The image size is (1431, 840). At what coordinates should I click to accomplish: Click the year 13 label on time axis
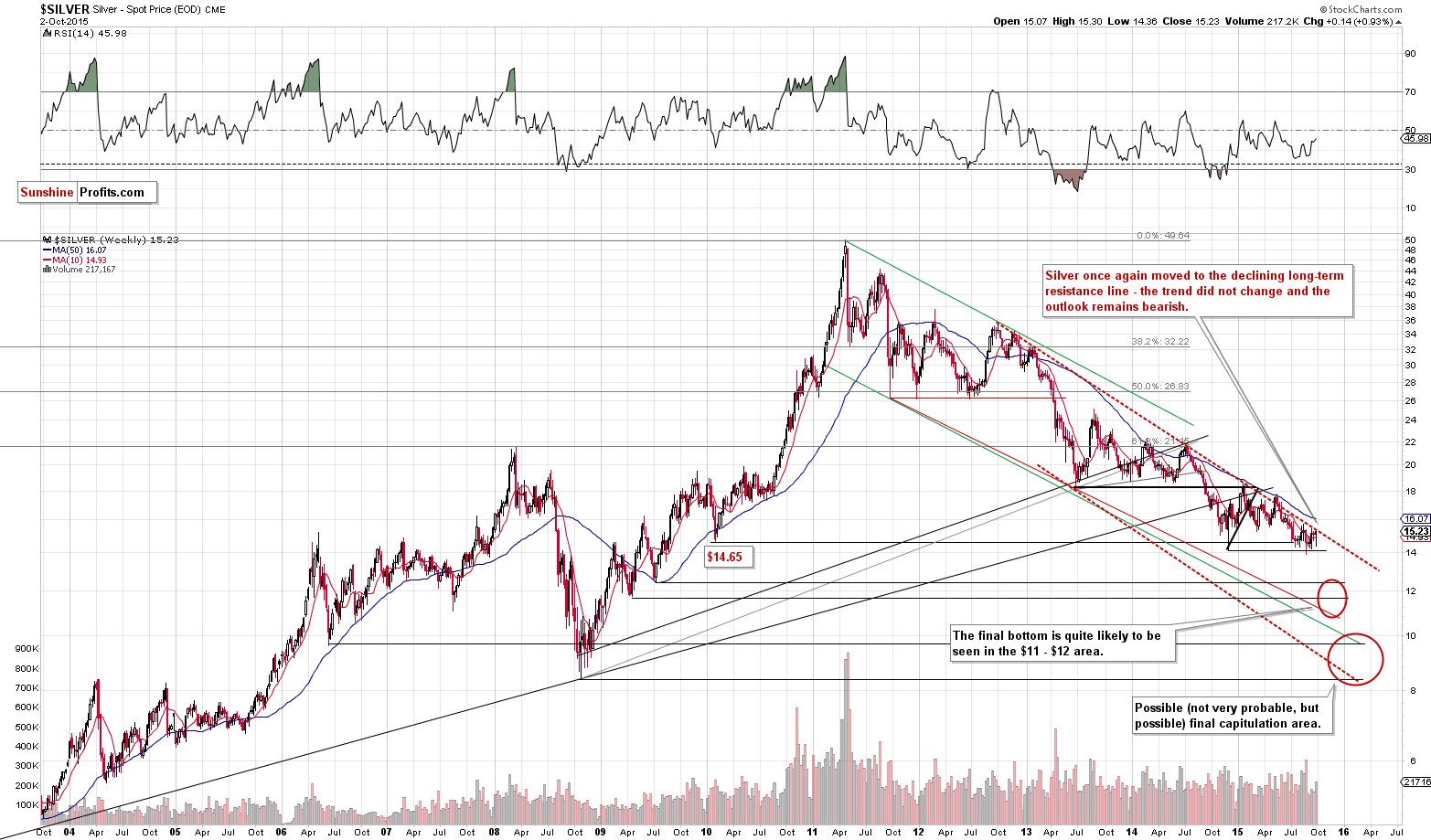click(1025, 833)
